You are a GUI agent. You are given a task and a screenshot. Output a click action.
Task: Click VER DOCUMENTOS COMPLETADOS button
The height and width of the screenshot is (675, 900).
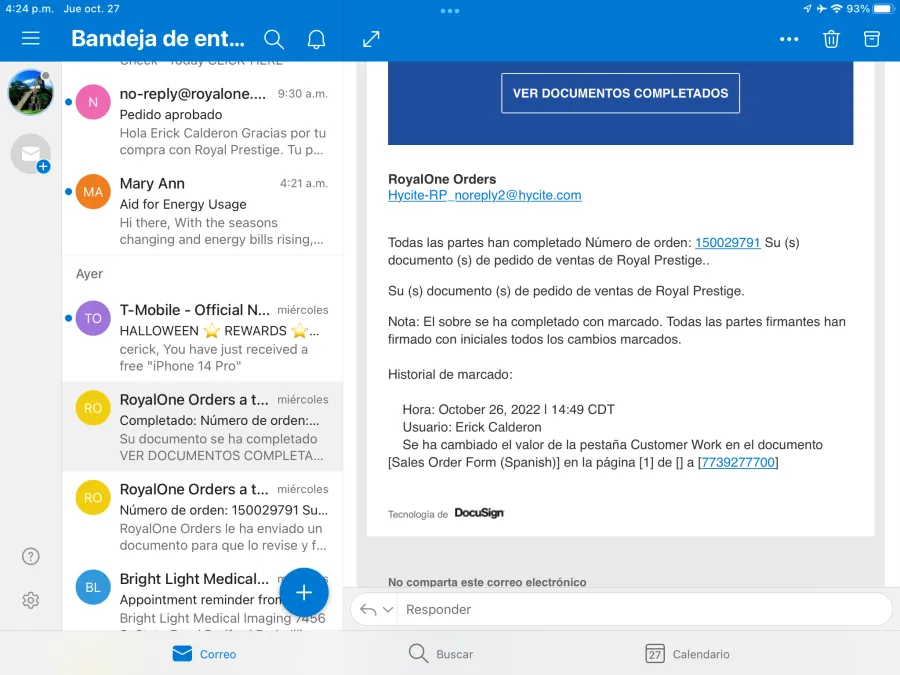coord(620,93)
